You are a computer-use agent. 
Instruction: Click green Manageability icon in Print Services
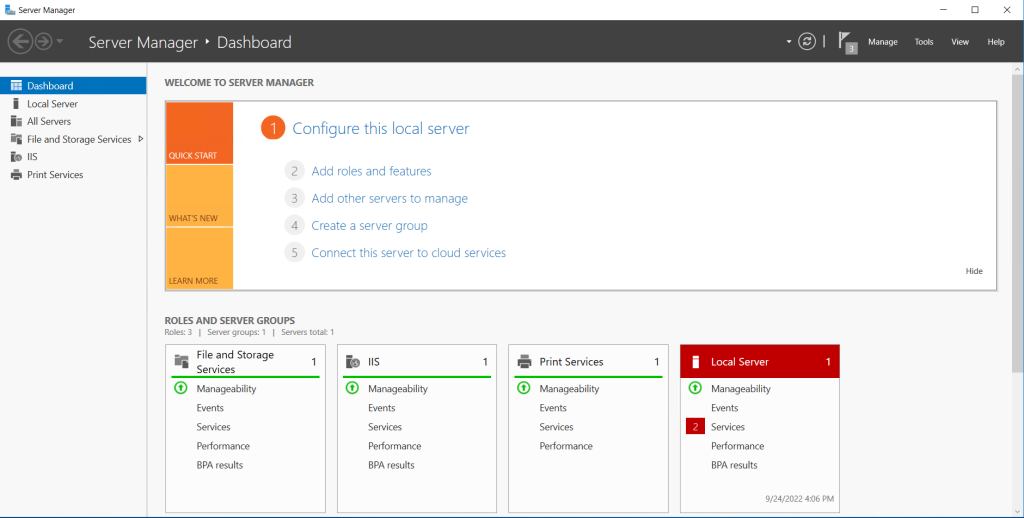tap(523, 388)
